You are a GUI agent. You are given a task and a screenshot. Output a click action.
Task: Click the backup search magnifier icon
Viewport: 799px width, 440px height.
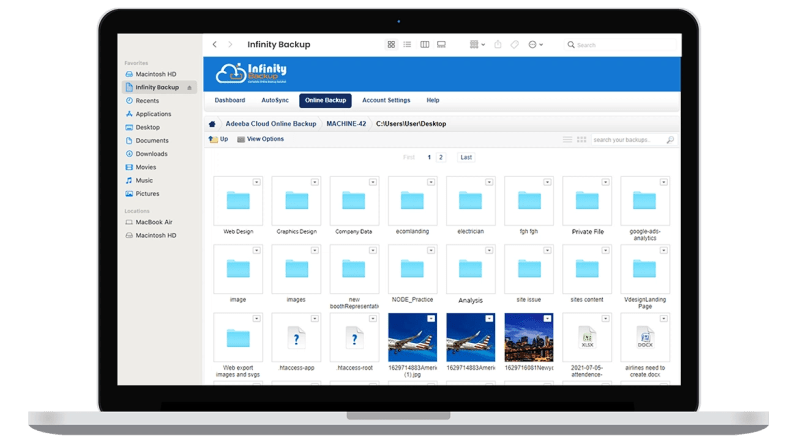pyautogui.click(x=670, y=140)
